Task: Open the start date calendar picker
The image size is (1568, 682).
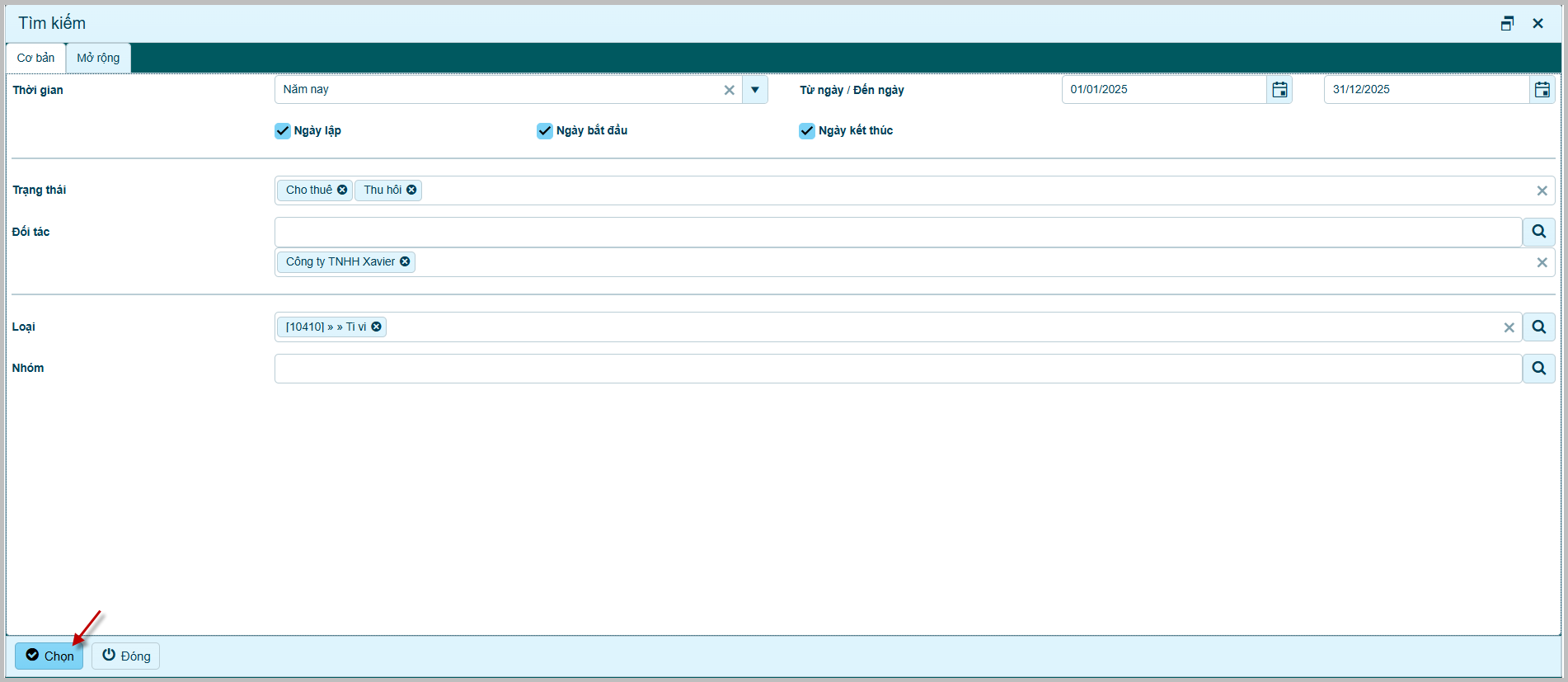Action: tap(1279, 90)
